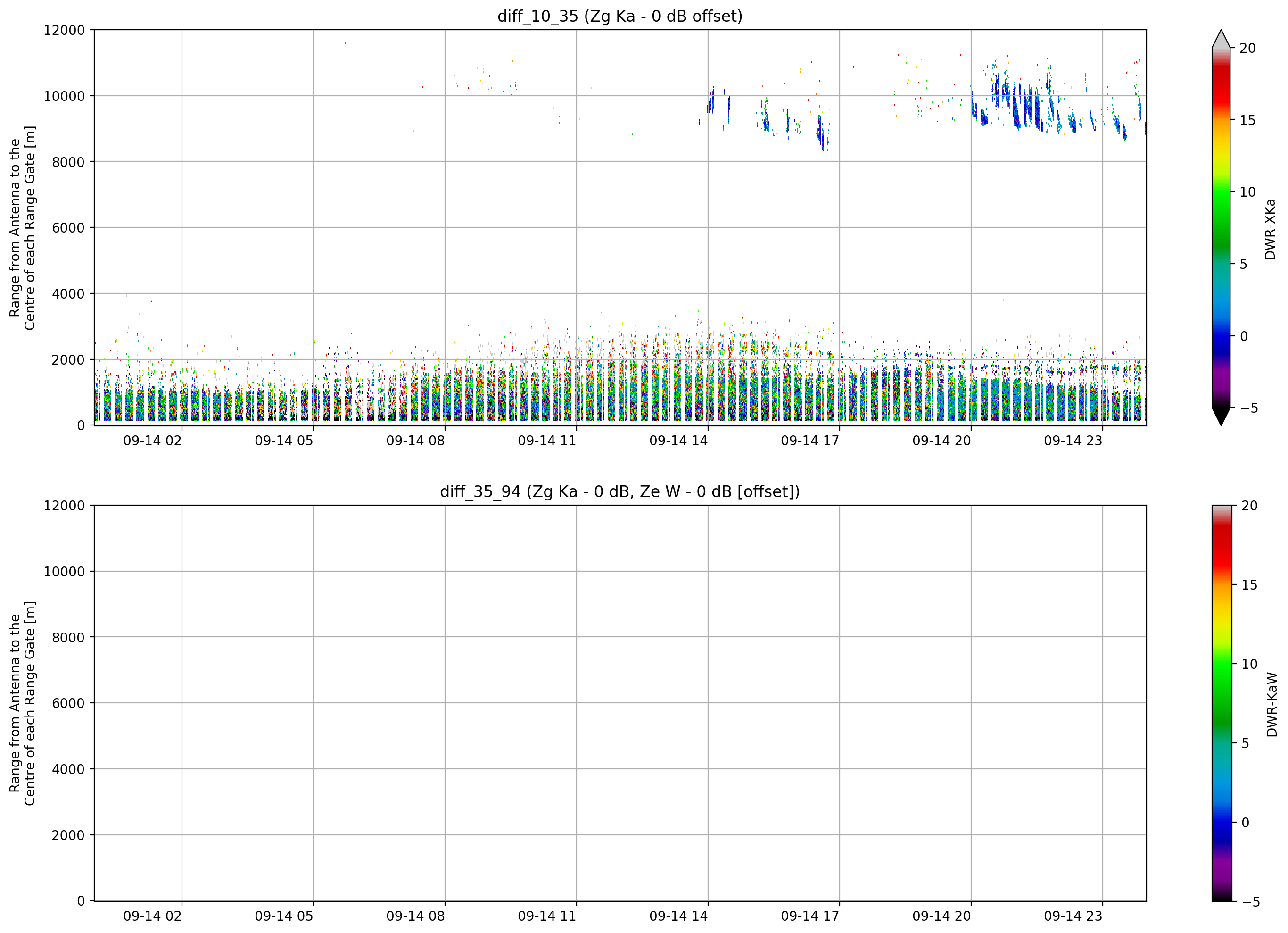Click the 4000 y-tick on the diff_35_94 plot
Image resolution: width=1288 pixels, height=933 pixels.
pos(68,769)
